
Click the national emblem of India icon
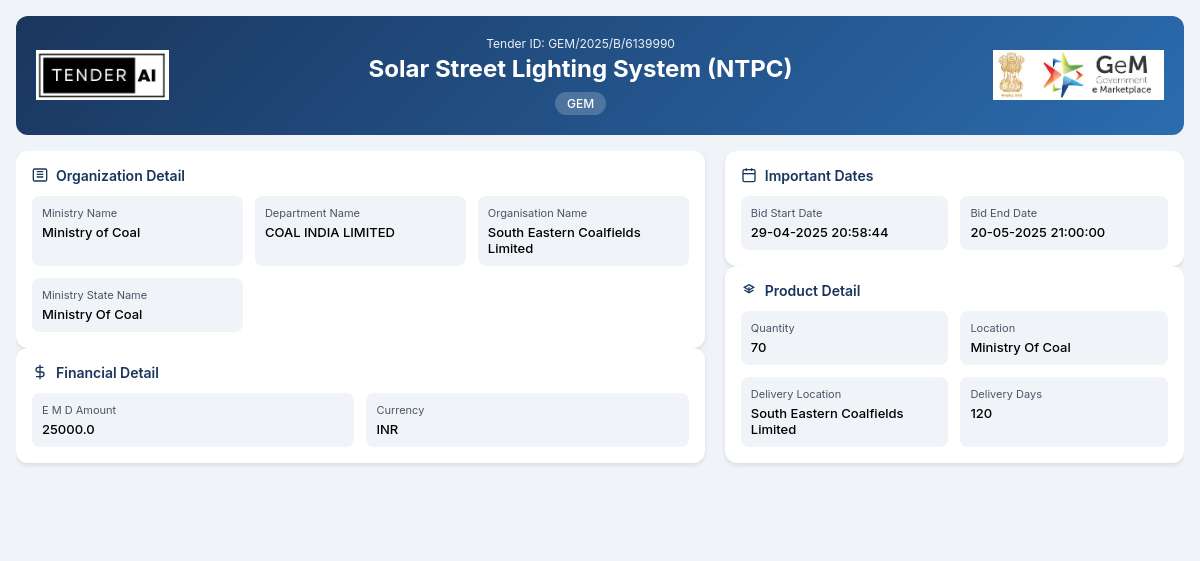1012,75
